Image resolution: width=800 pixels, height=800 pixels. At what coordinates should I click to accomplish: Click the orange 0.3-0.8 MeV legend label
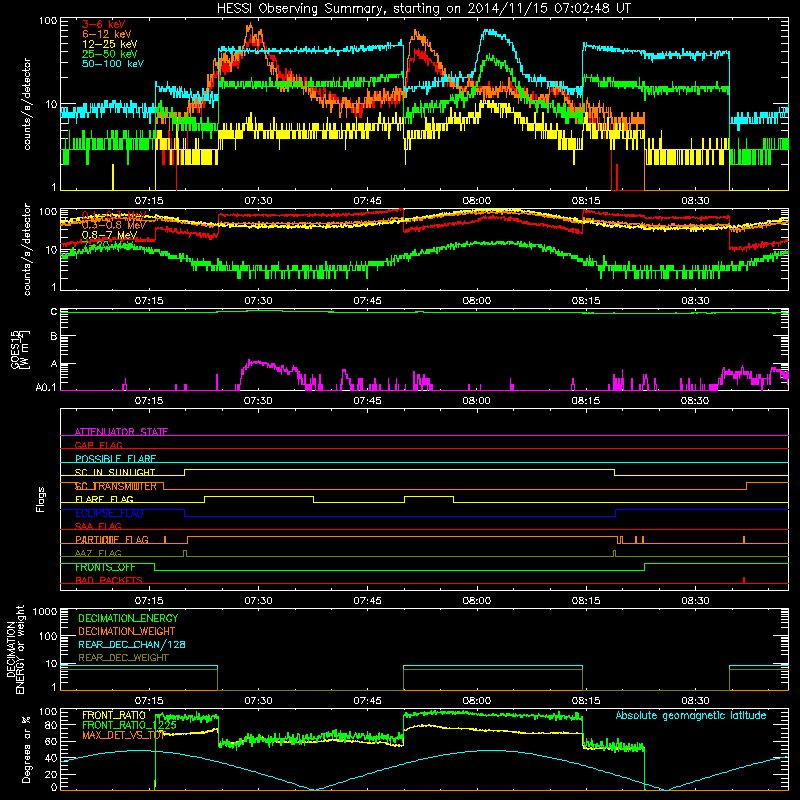pos(114,225)
